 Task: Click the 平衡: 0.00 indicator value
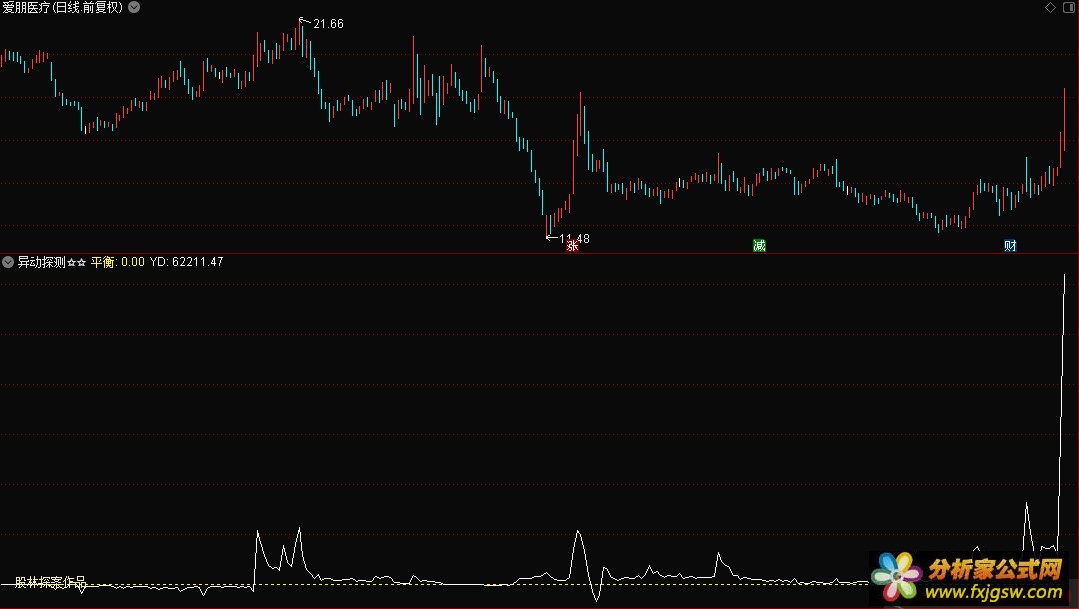point(118,262)
